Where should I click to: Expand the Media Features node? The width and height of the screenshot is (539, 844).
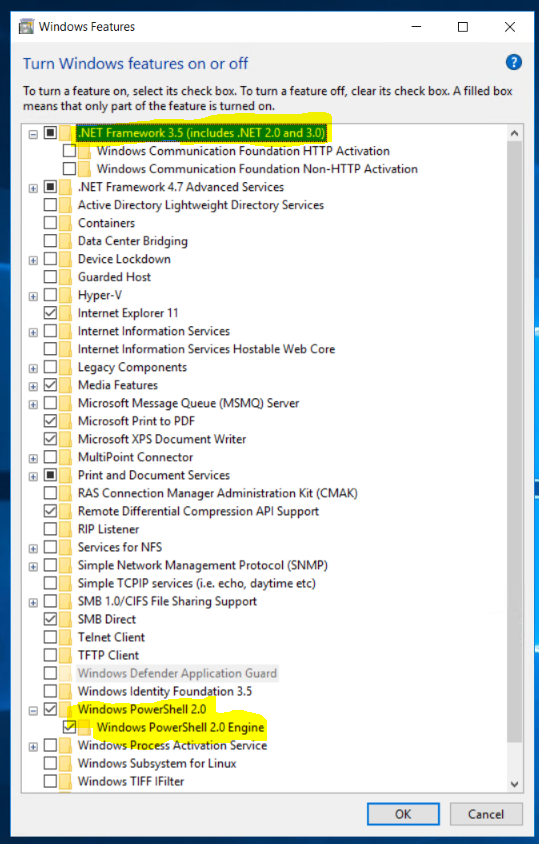[33, 386]
